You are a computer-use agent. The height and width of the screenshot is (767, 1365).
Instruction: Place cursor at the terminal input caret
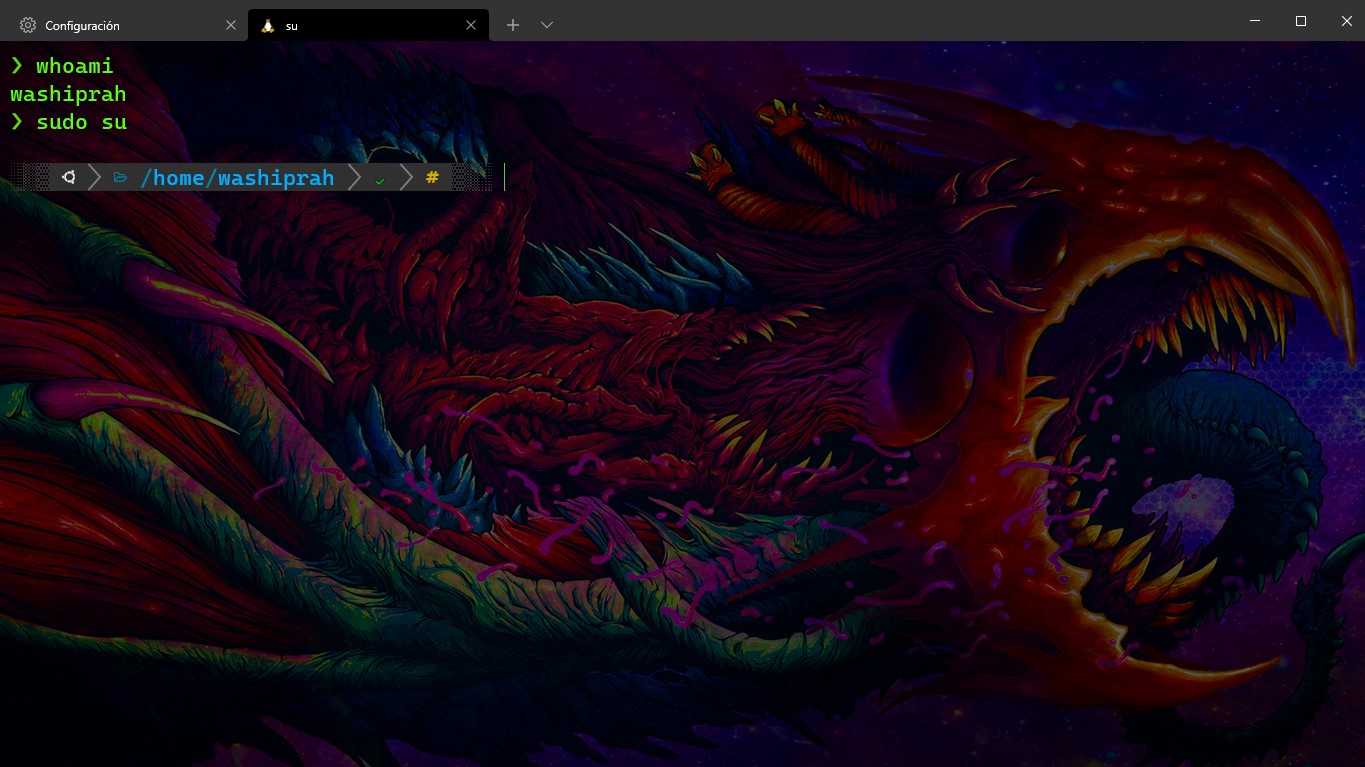coord(505,177)
